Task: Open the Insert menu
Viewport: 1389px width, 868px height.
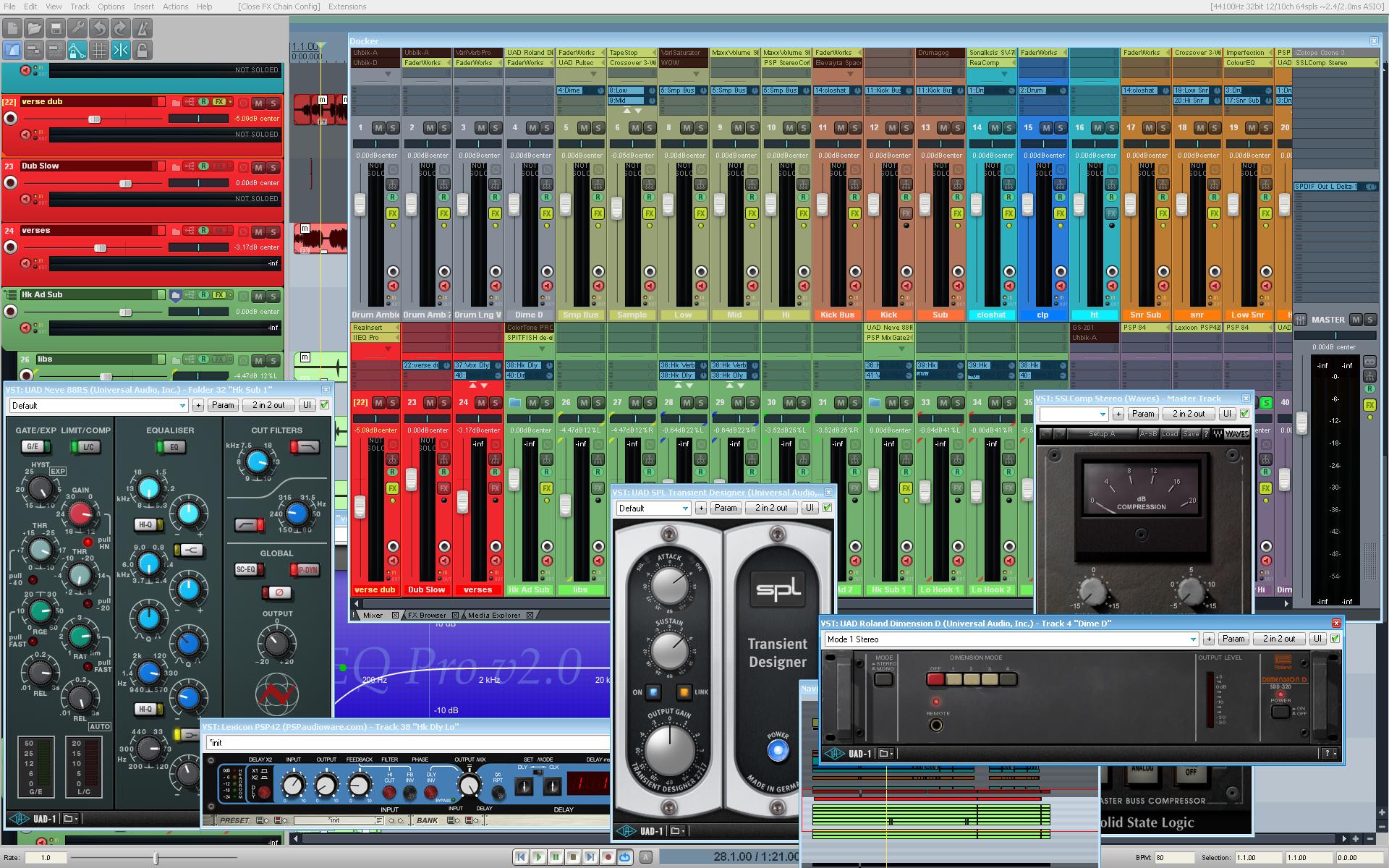Action: pos(143,7)
